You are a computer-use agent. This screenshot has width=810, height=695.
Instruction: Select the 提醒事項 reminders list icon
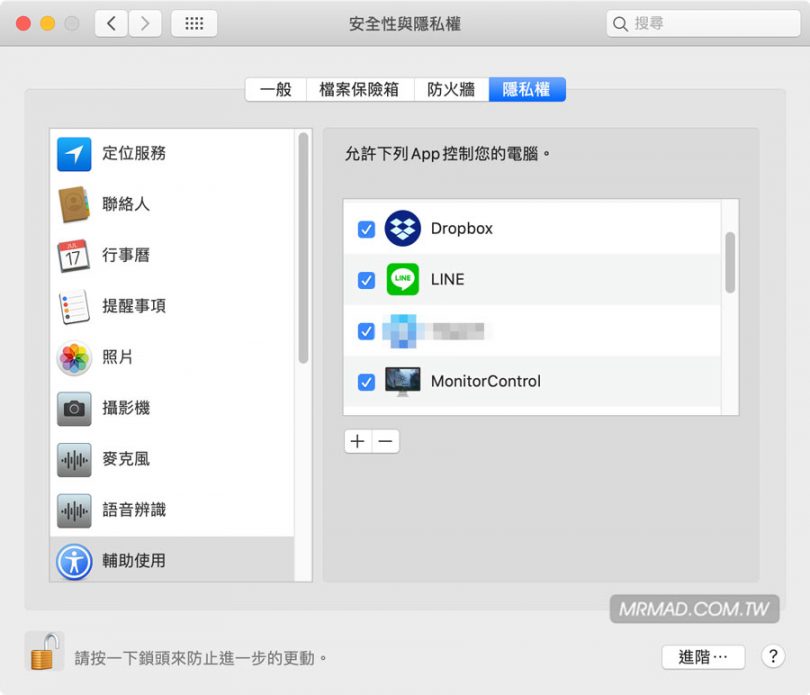(74, 306)
